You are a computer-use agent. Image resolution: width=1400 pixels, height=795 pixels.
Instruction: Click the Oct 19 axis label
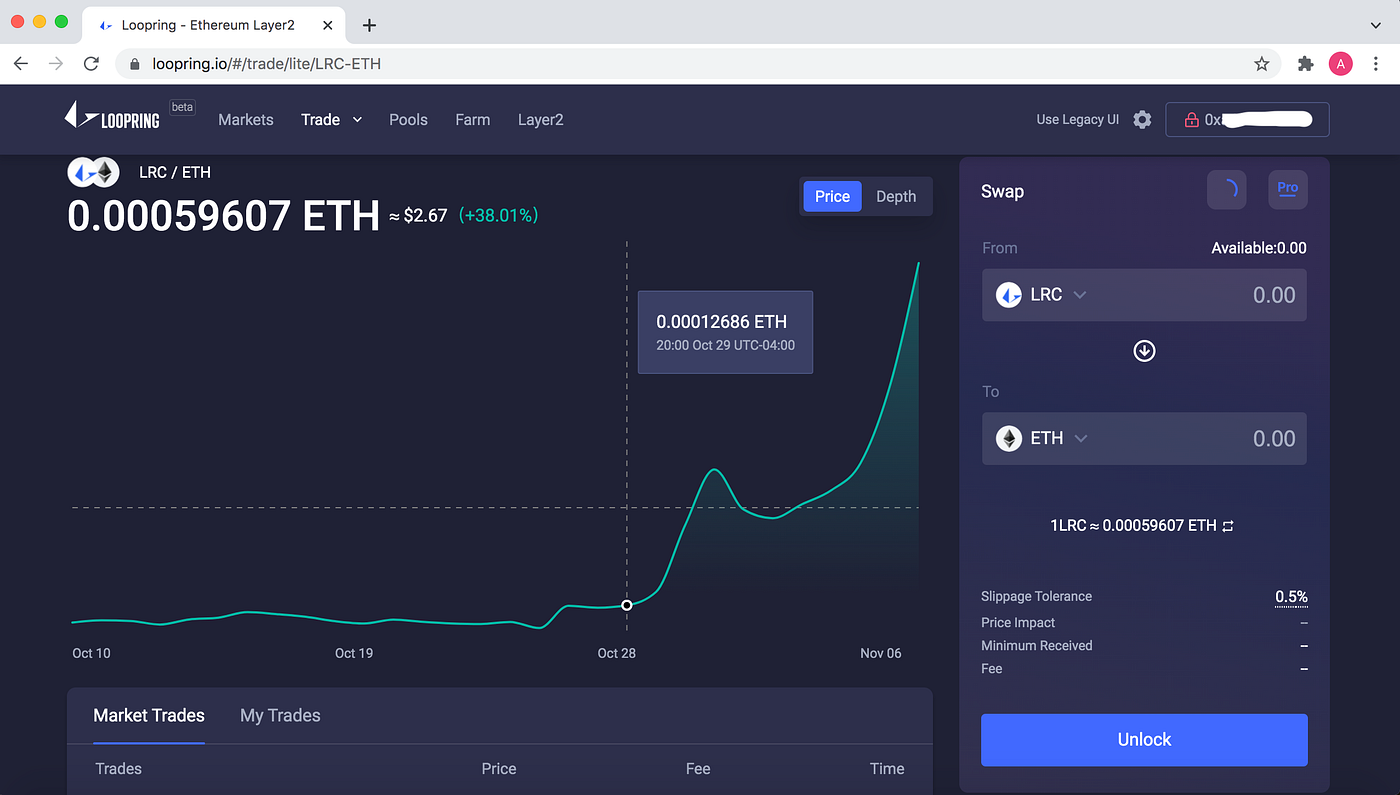(354, 653)
